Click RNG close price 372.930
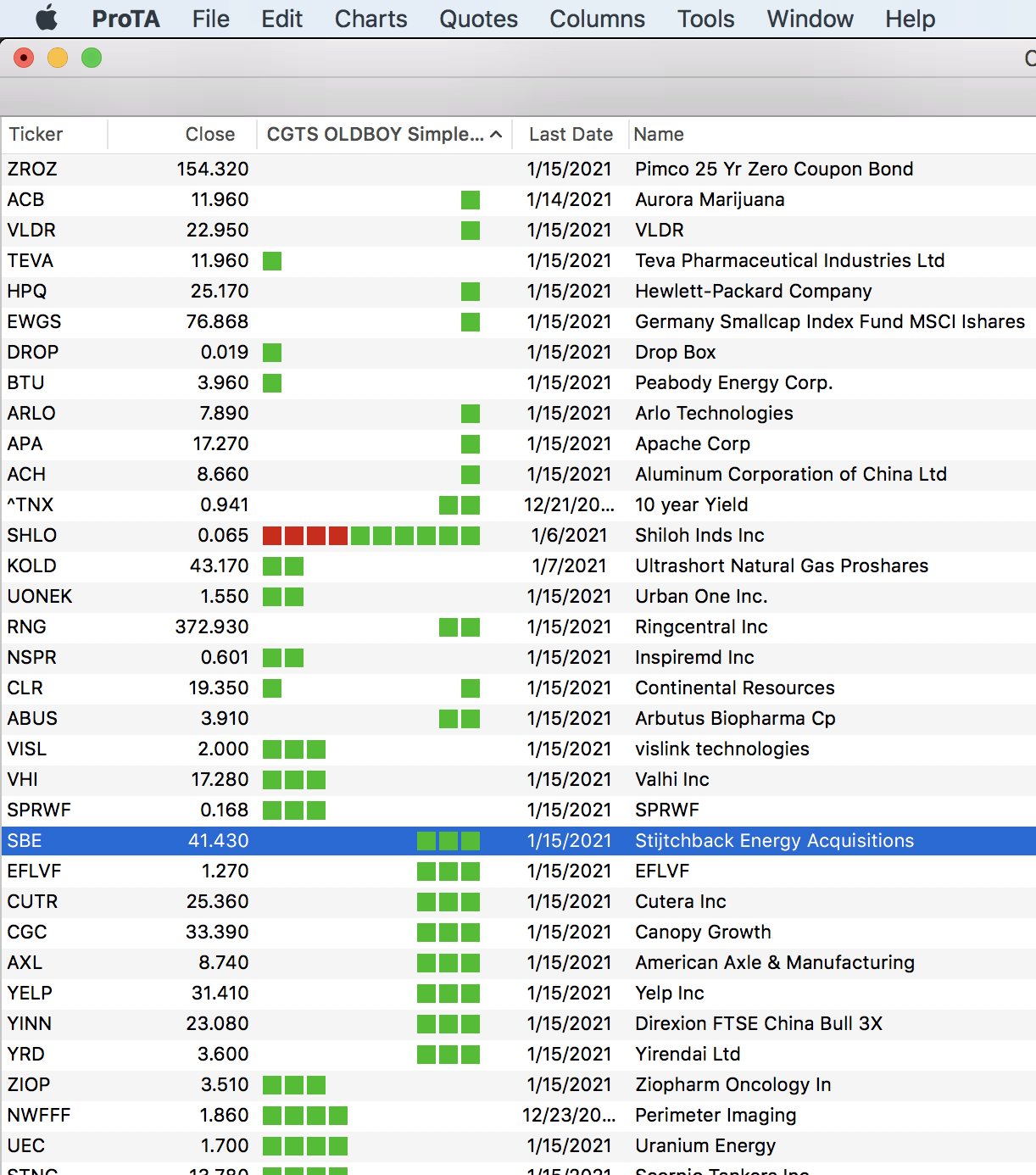Image resolution: width=1036 pixels, height=1175 pixels. pyautogui.click(x=212, y=626)
